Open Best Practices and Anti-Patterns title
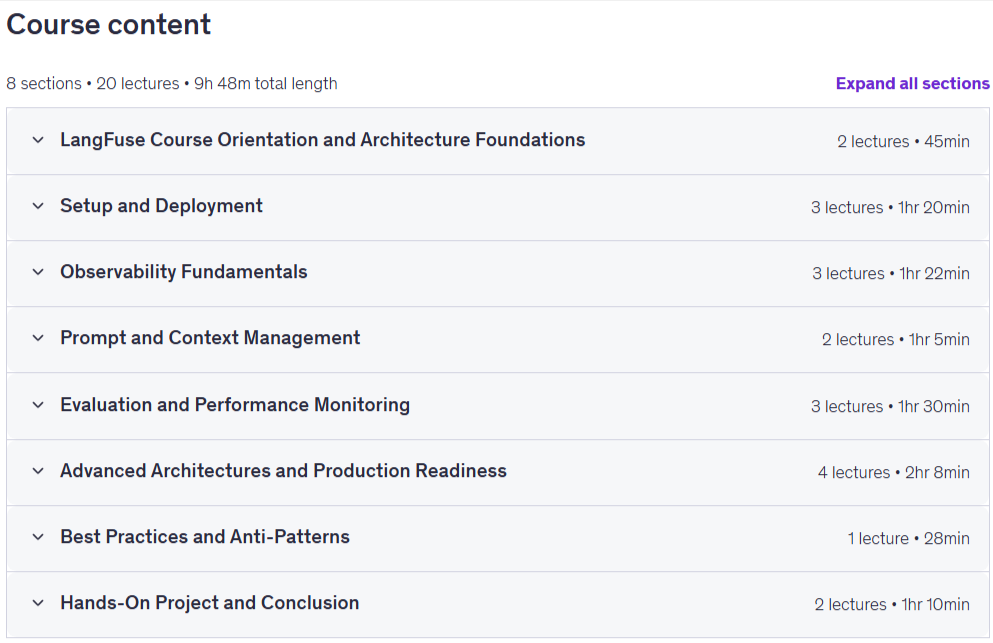Screen dimensions: 993x643 [205, 537]
